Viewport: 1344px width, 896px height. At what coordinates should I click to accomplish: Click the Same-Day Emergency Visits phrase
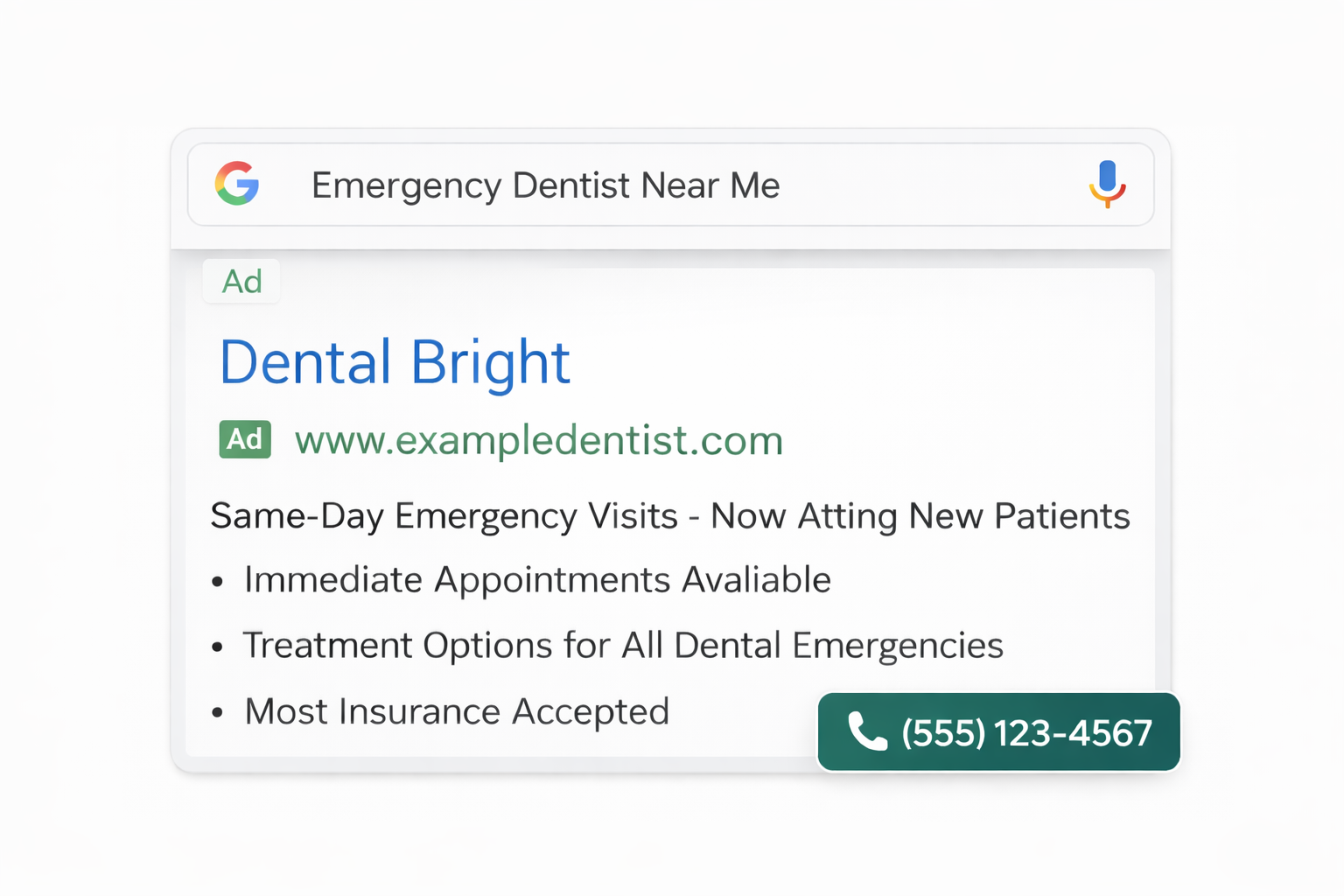444,516
